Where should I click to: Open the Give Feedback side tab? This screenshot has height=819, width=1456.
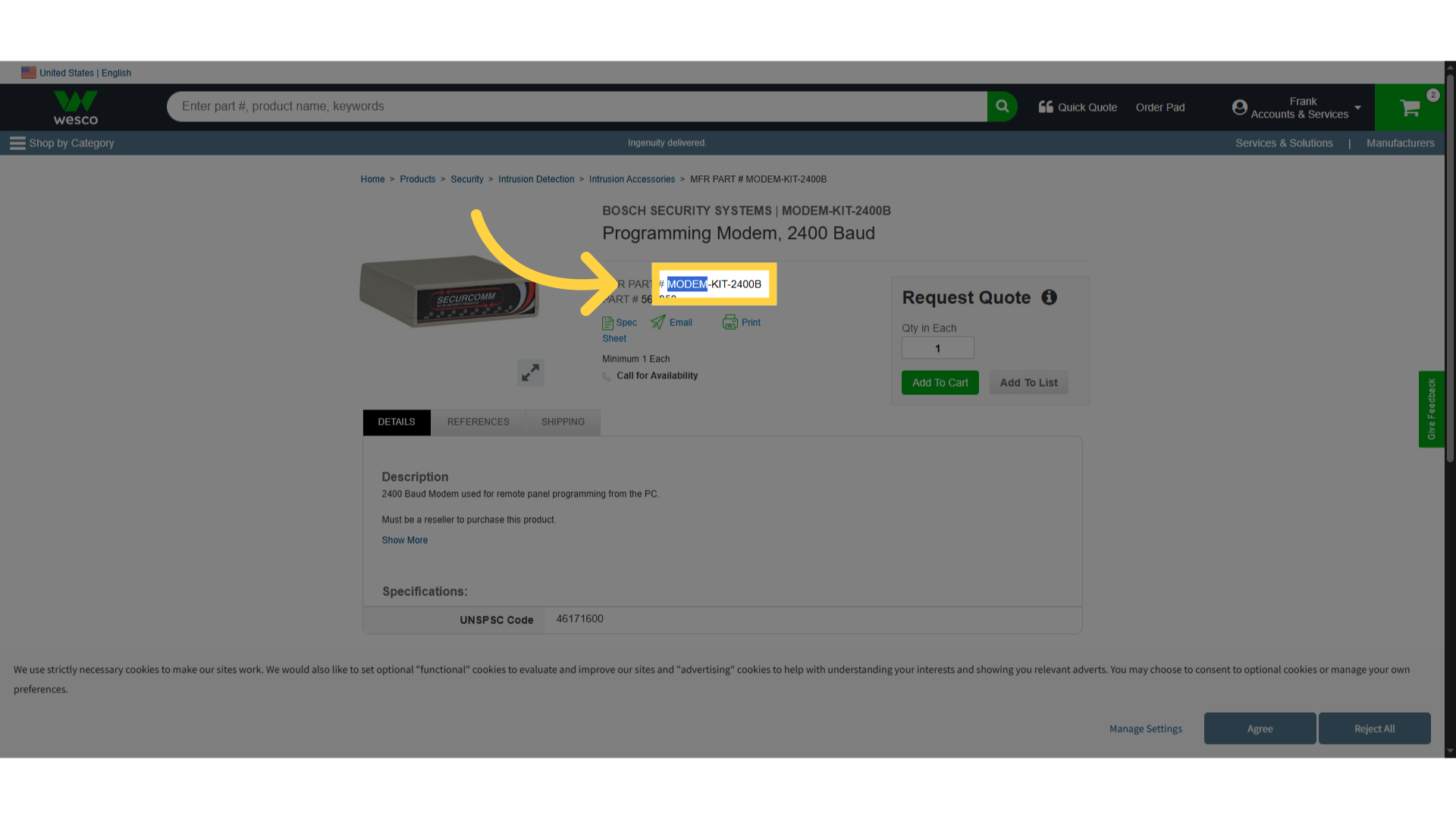(1431, 409)
